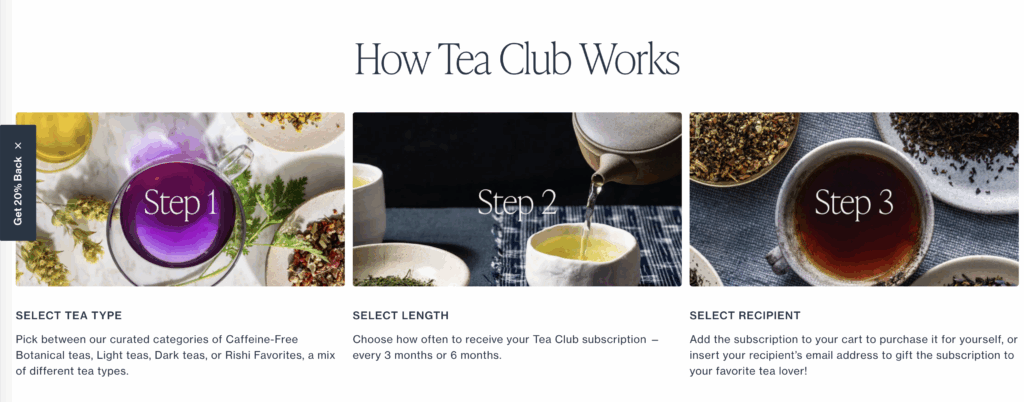Screen dimensions: 1024x402
Task: Click the teapot spout in Step 2 image
Action: (x=600, y=174)
